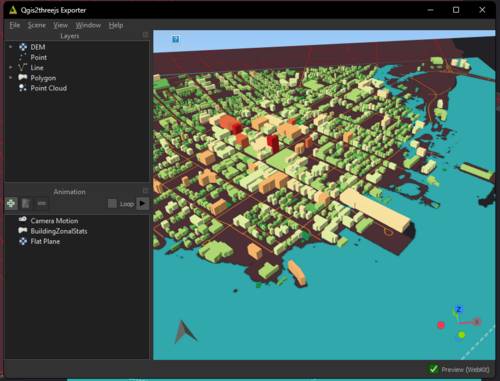This screenshot has height=381, width=500.
Task: Click the green dot on the navigation gizmo
Action: pyautogui.click(x=461, y=334)
